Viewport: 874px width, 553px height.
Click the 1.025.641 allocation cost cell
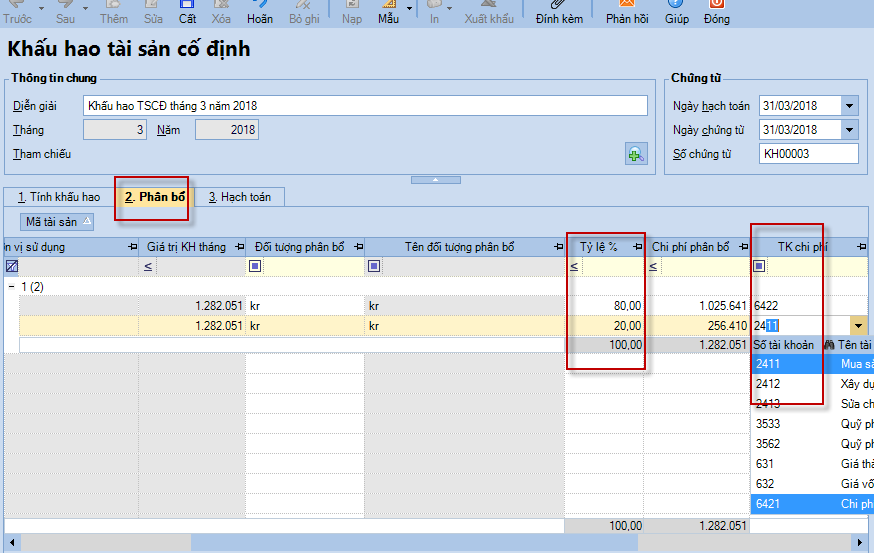coord(697,306)
